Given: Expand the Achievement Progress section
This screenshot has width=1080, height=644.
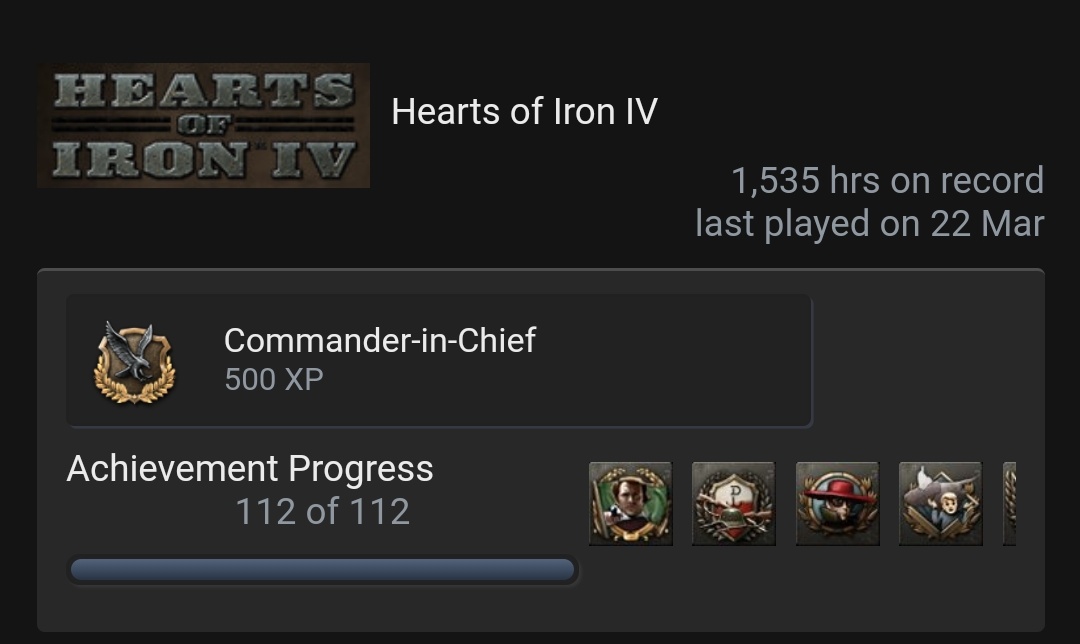Looking at the screenshot, I should 250,468.
